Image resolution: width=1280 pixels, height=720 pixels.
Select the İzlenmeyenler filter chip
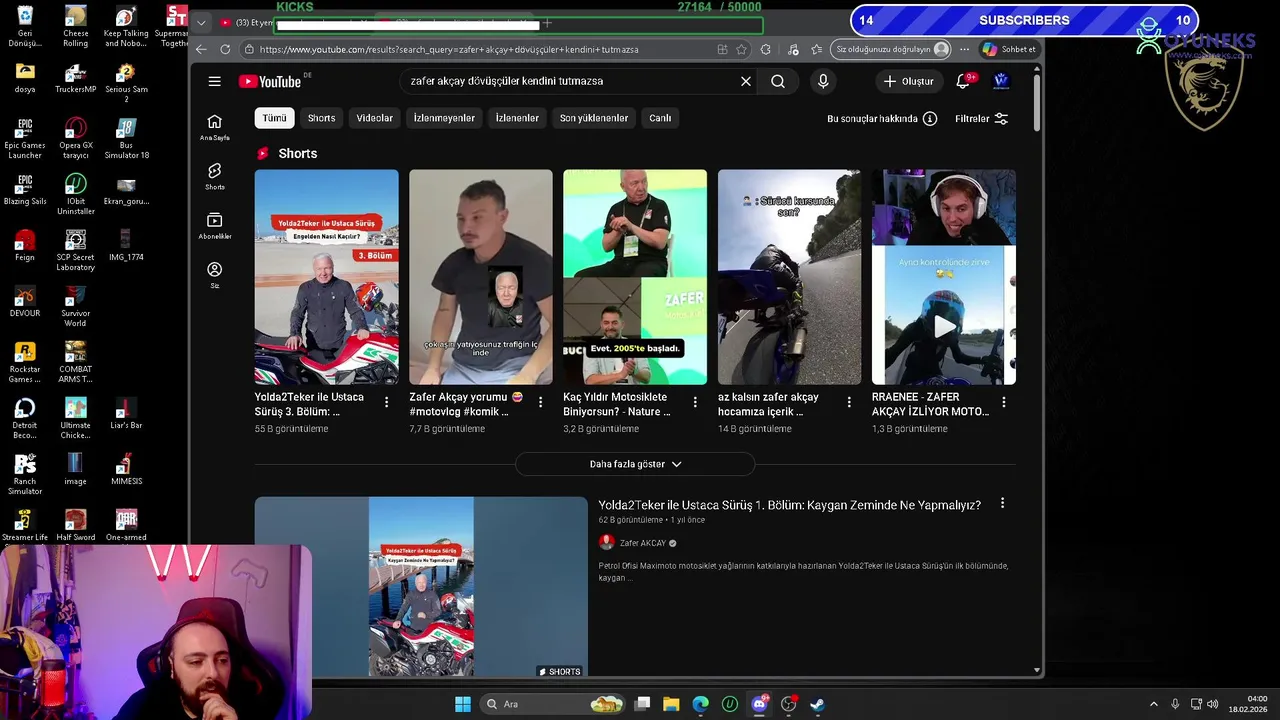click(x=444, y=118)
